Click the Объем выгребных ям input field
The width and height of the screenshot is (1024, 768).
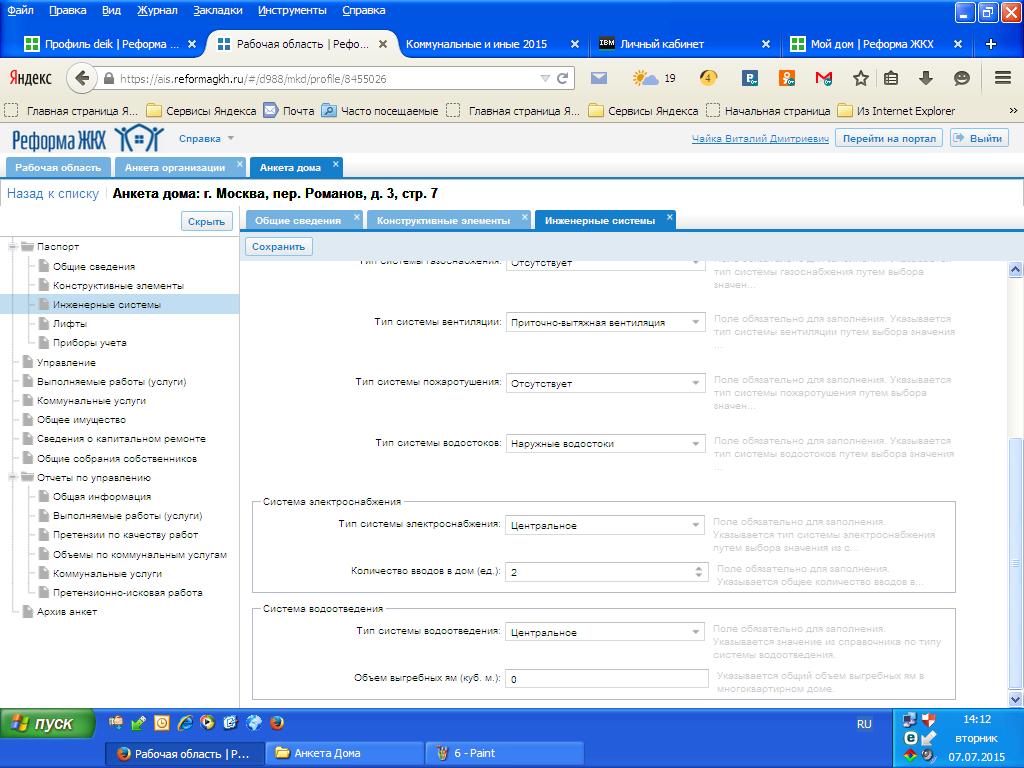[x=607, y=679]
